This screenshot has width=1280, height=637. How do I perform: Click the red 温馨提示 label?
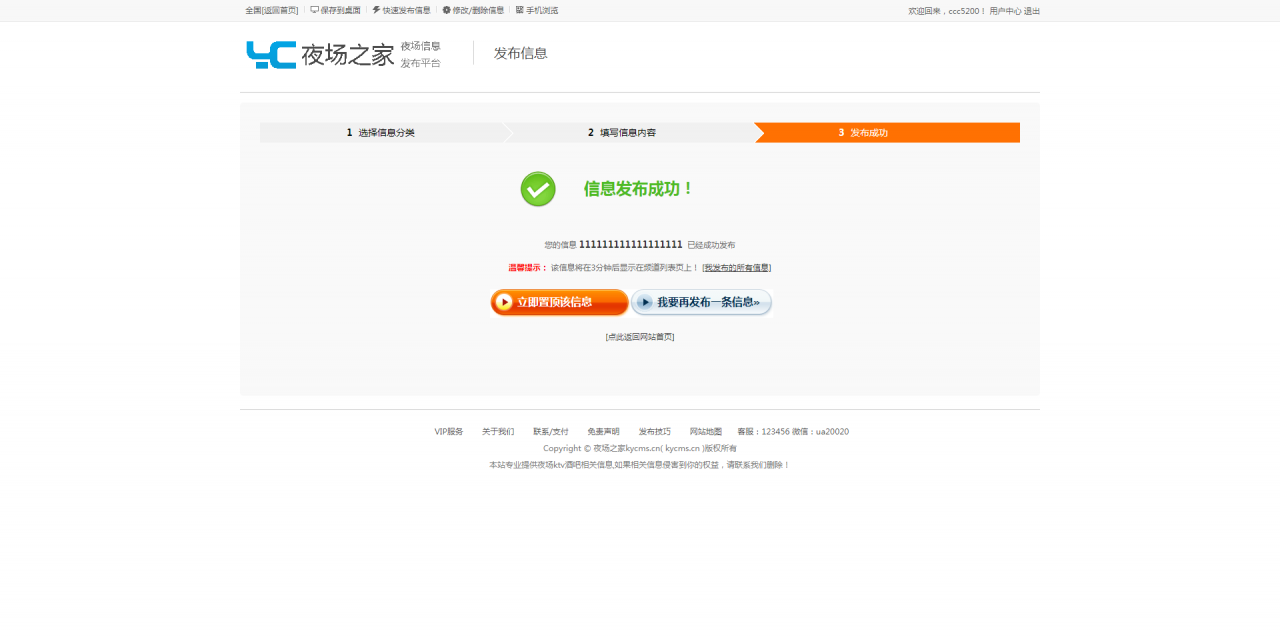[x=528, y=268]
